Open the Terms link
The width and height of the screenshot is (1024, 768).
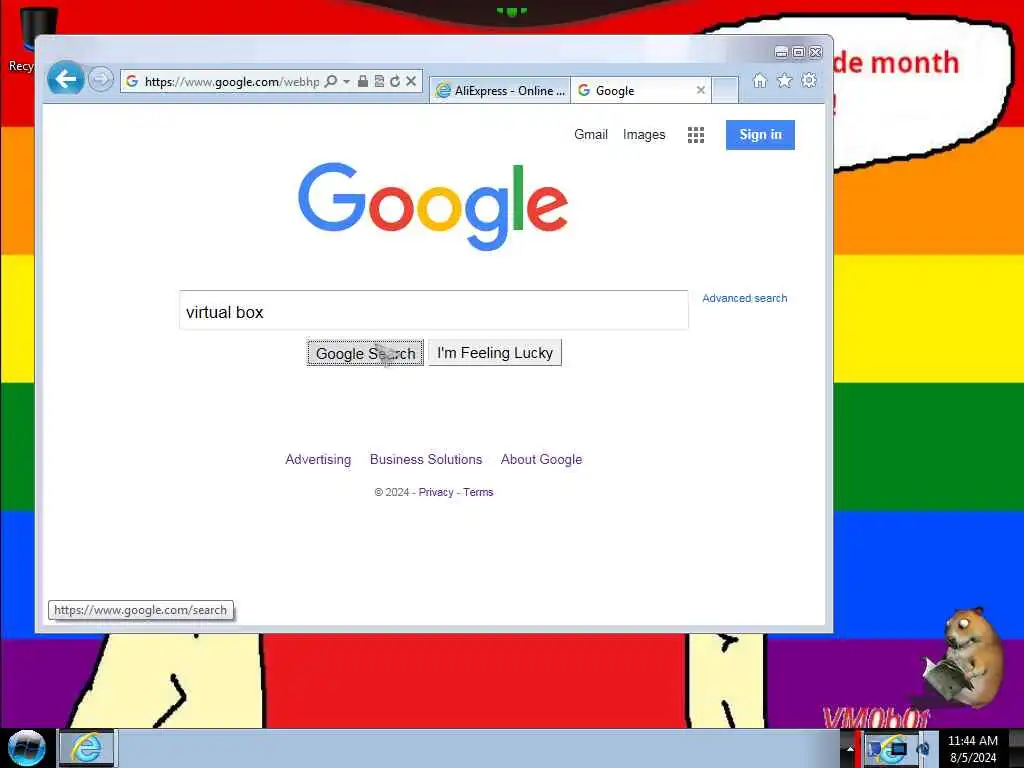click(478, 492)
